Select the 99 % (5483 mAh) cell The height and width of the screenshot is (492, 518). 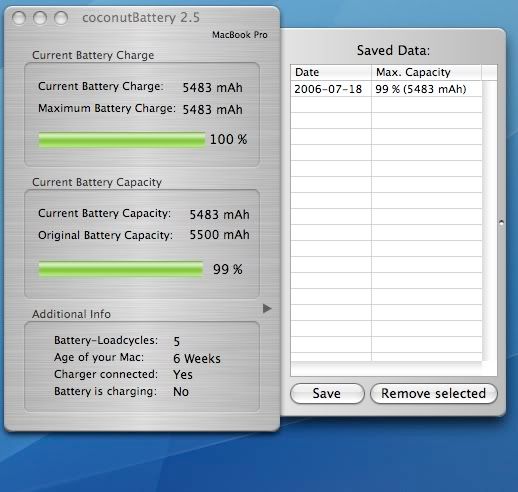(427, 89)
